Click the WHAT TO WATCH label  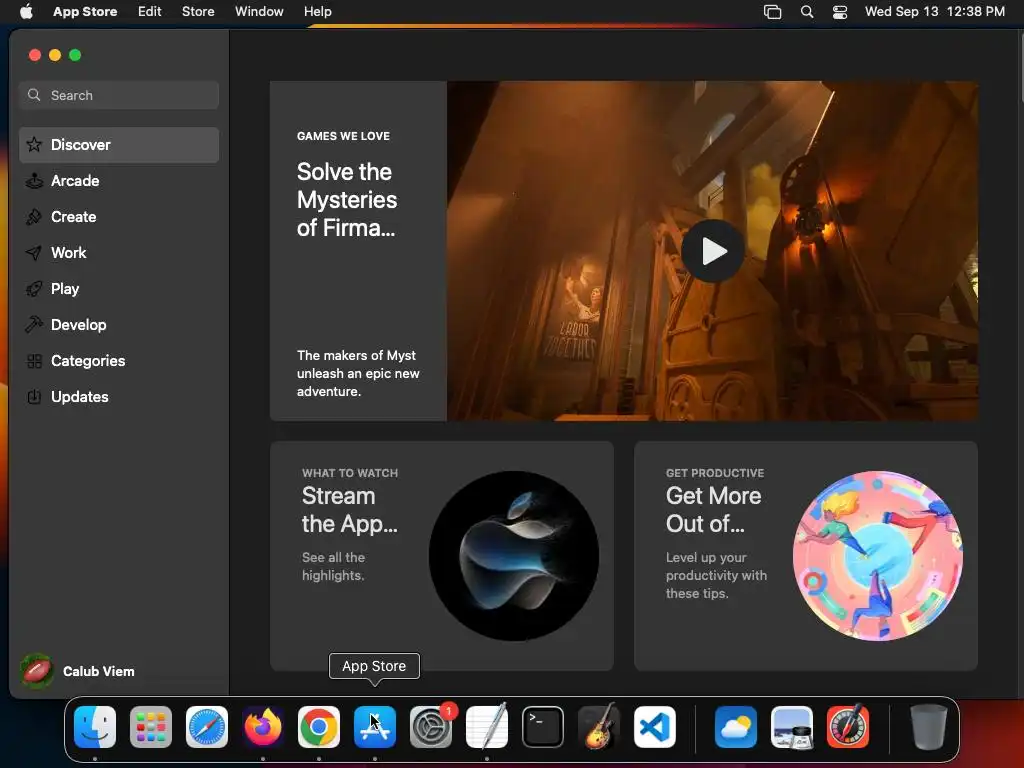[x=349, y=473]
